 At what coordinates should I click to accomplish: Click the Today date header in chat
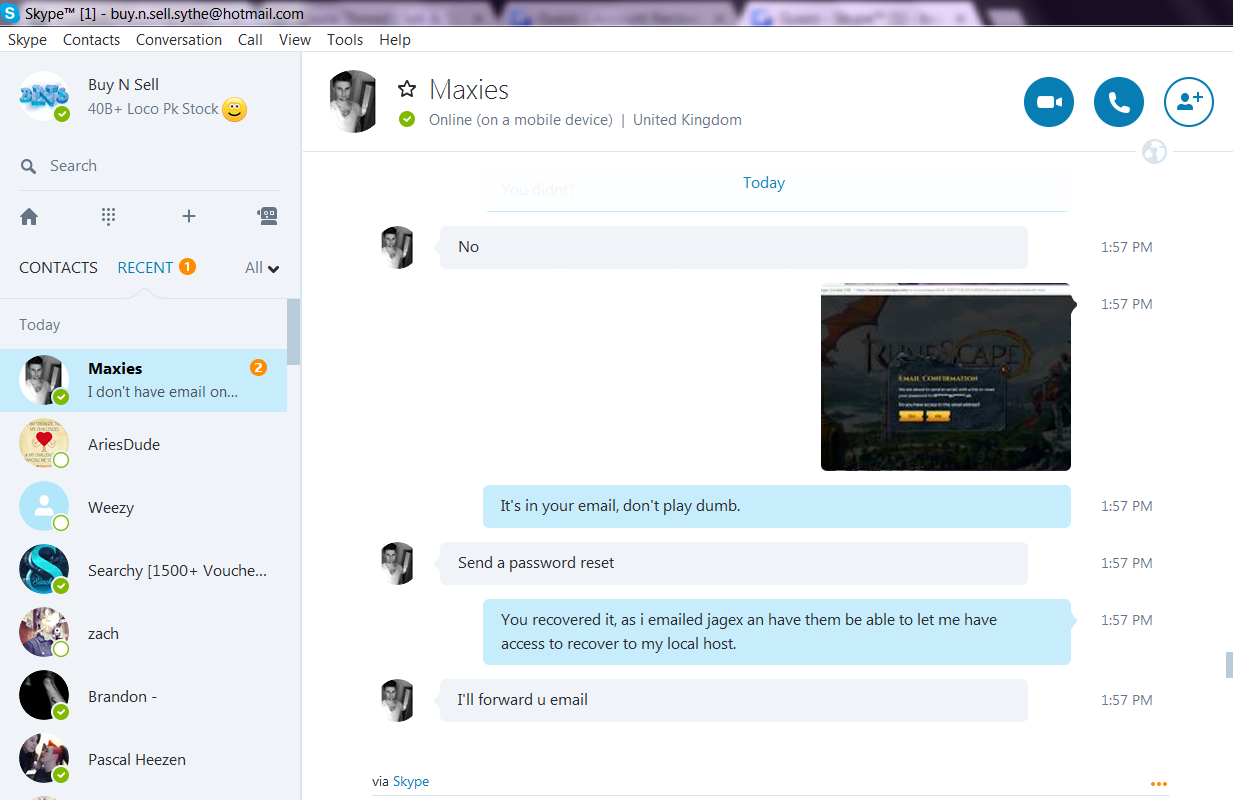tap(764, 183)
